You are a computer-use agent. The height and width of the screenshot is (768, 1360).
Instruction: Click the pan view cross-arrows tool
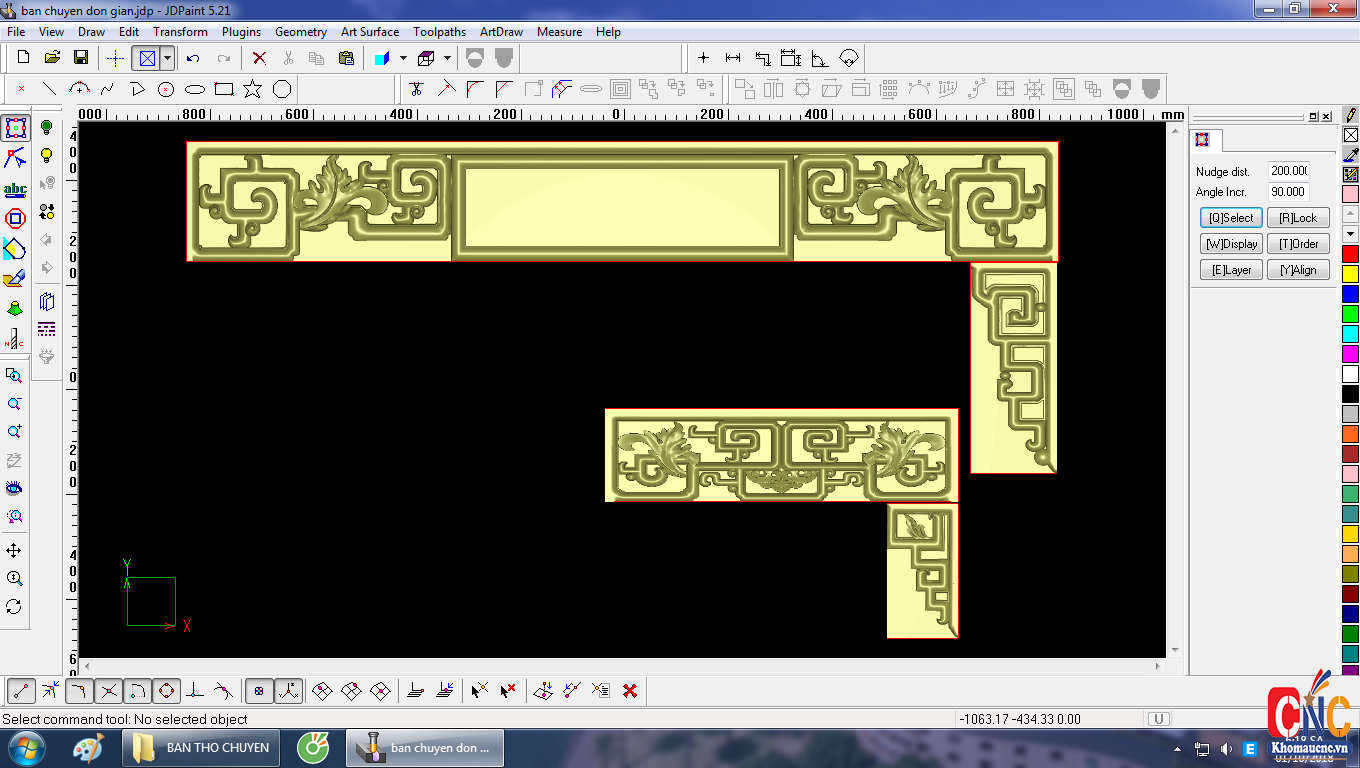(x=14, y=551)
